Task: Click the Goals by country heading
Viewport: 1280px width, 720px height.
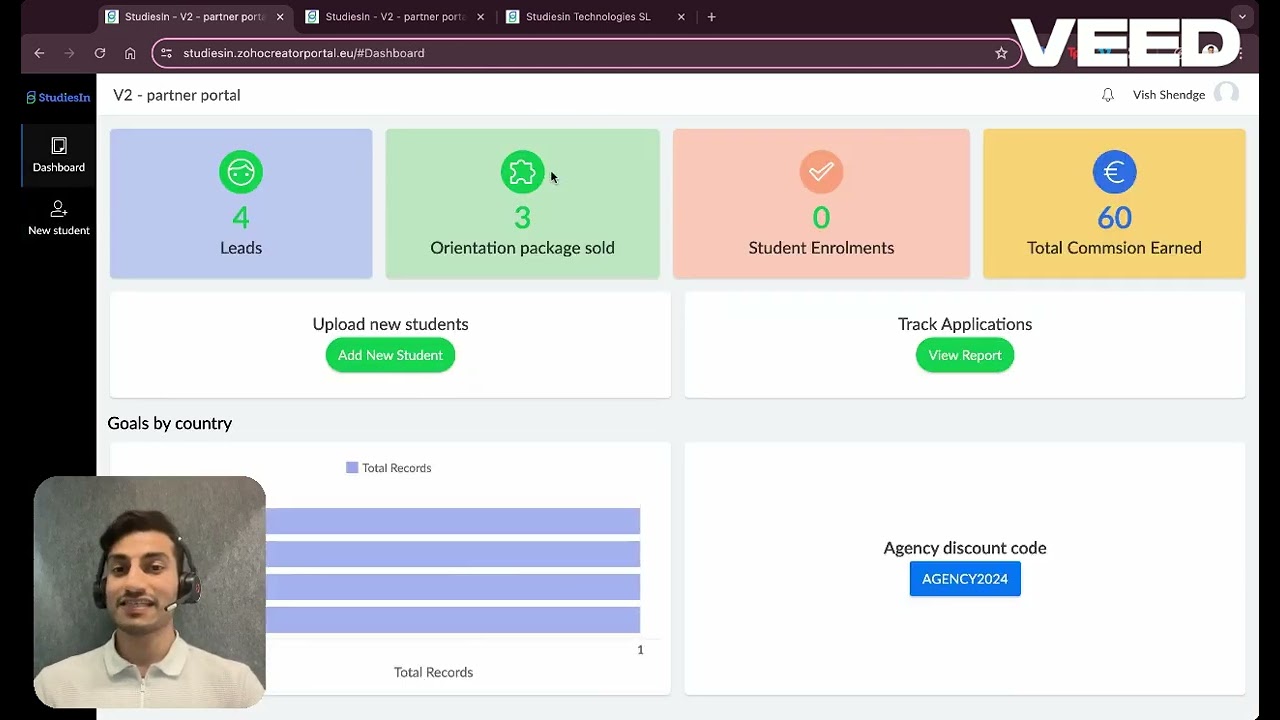Action: click(170, 423)
